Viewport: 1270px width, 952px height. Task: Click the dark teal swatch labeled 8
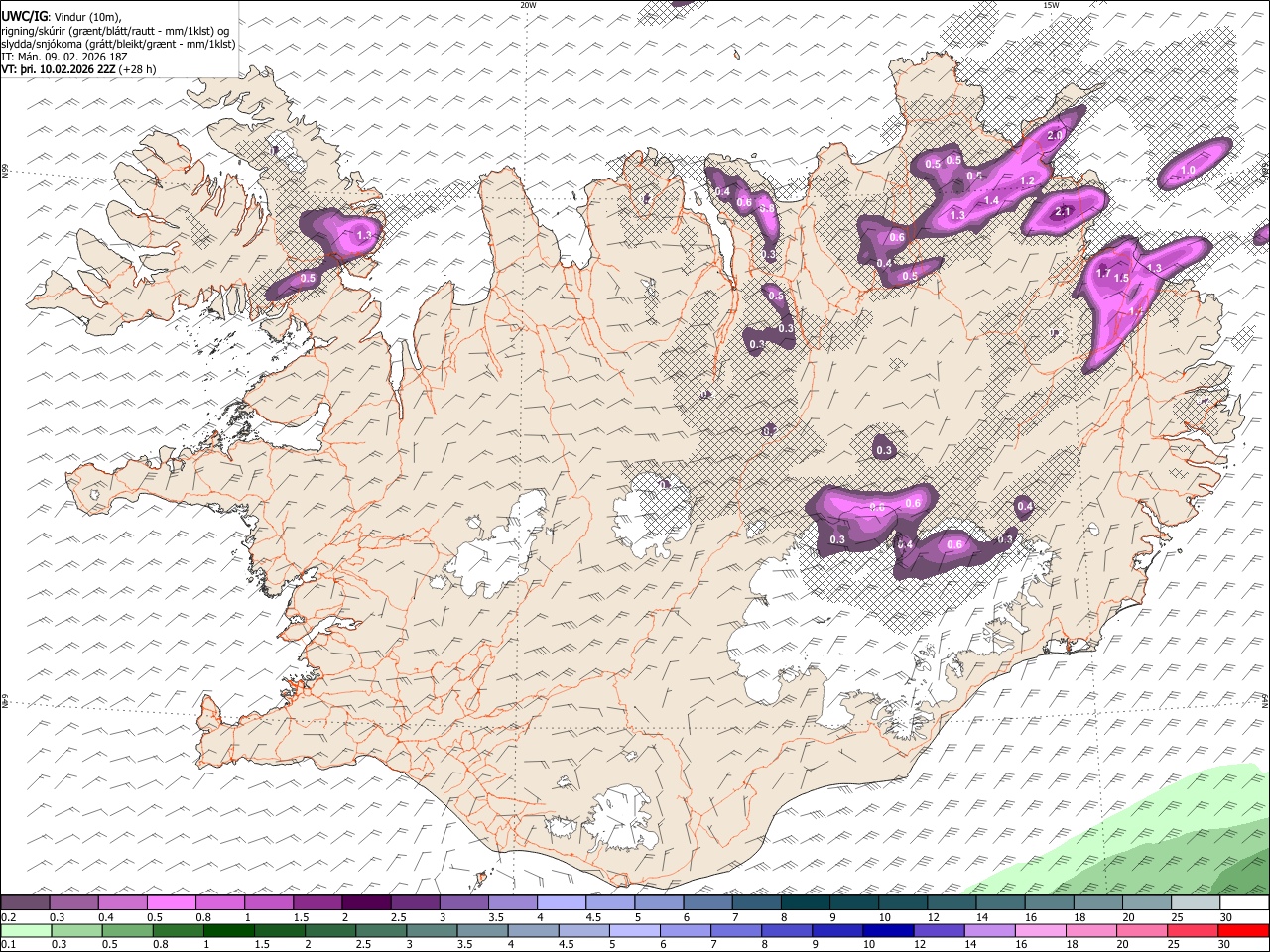tap(805, 903)
